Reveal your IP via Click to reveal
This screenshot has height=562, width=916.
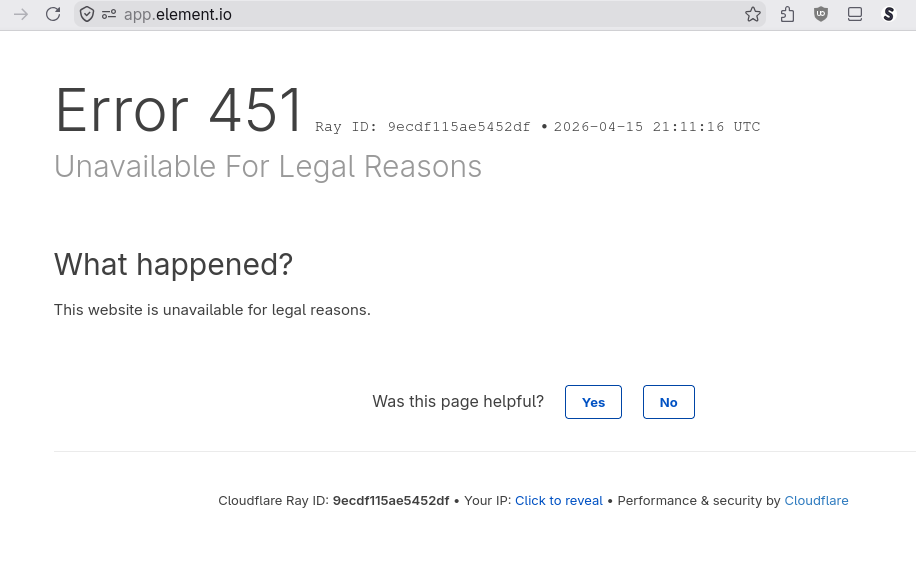558,501
